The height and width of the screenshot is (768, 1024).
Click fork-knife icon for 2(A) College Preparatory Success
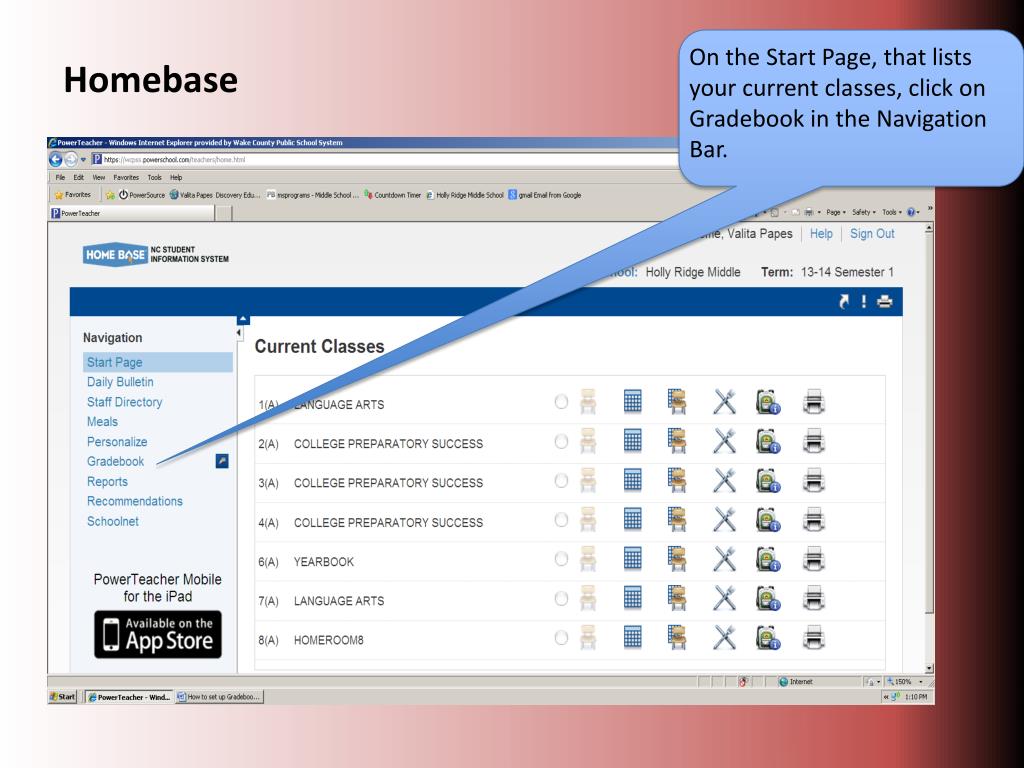(x=724, y=441)
